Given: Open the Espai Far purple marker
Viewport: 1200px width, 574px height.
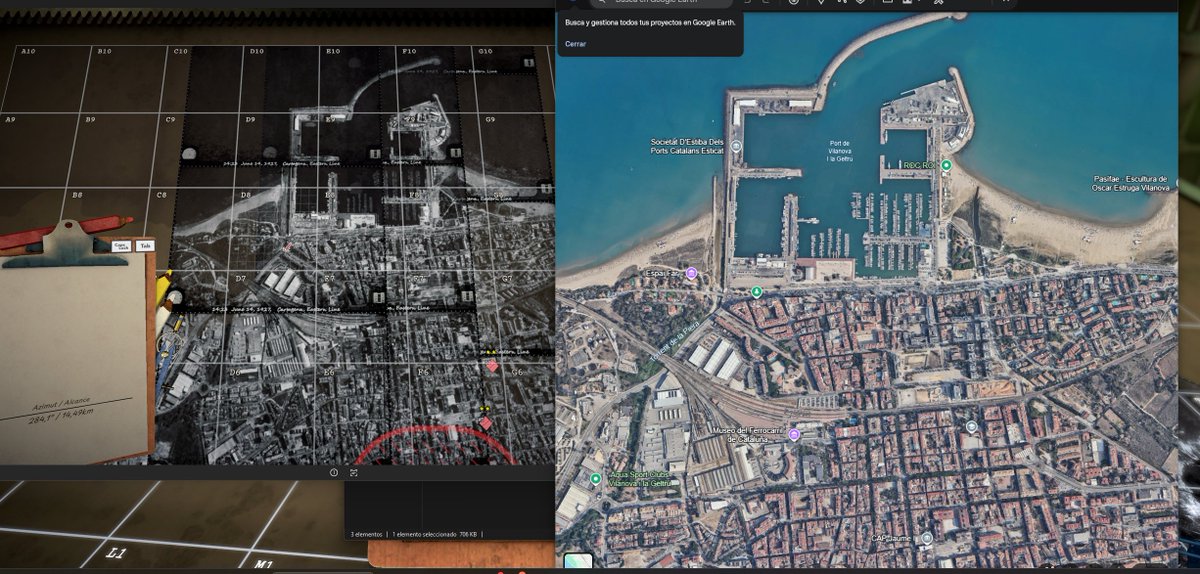Looking at the screenshot, I should coord(691,272).
